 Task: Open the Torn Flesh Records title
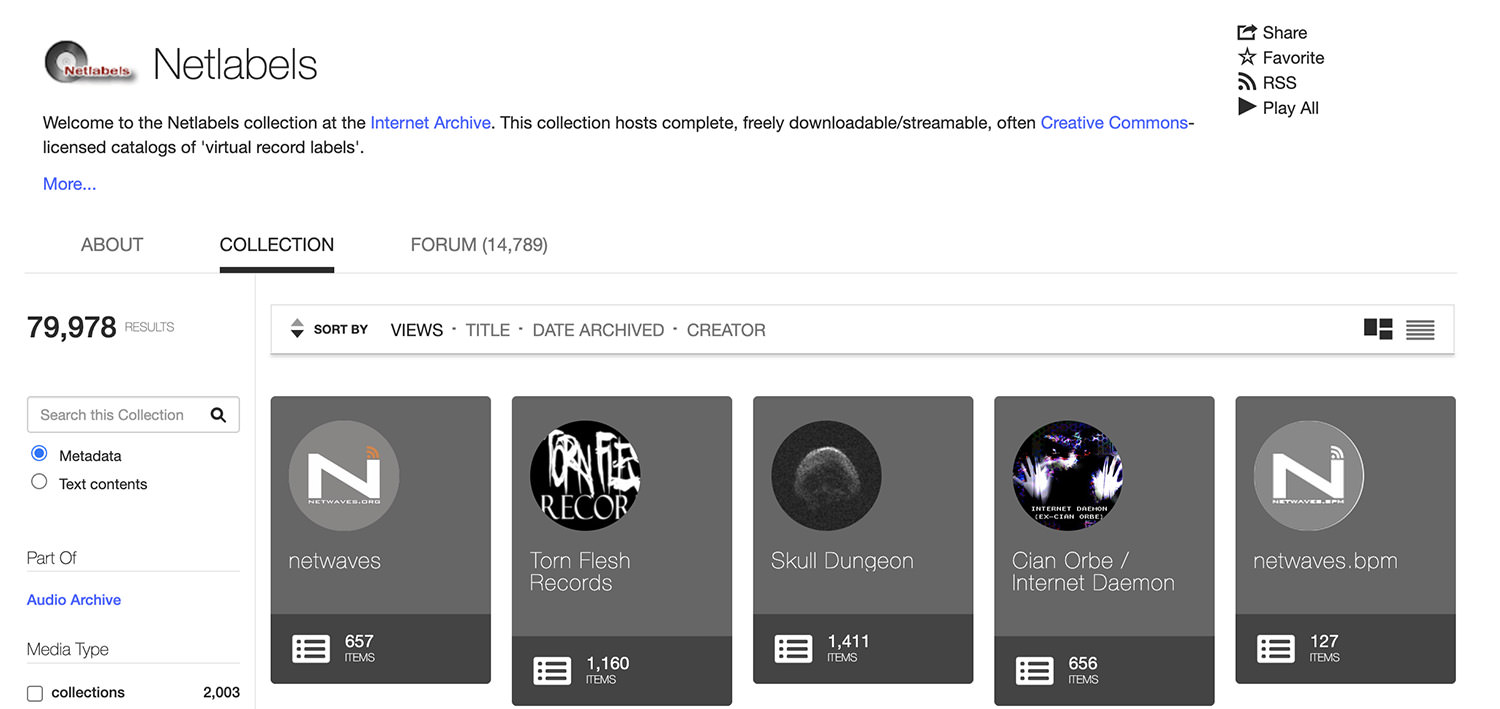pyautogui.click(x=580, y=572)
